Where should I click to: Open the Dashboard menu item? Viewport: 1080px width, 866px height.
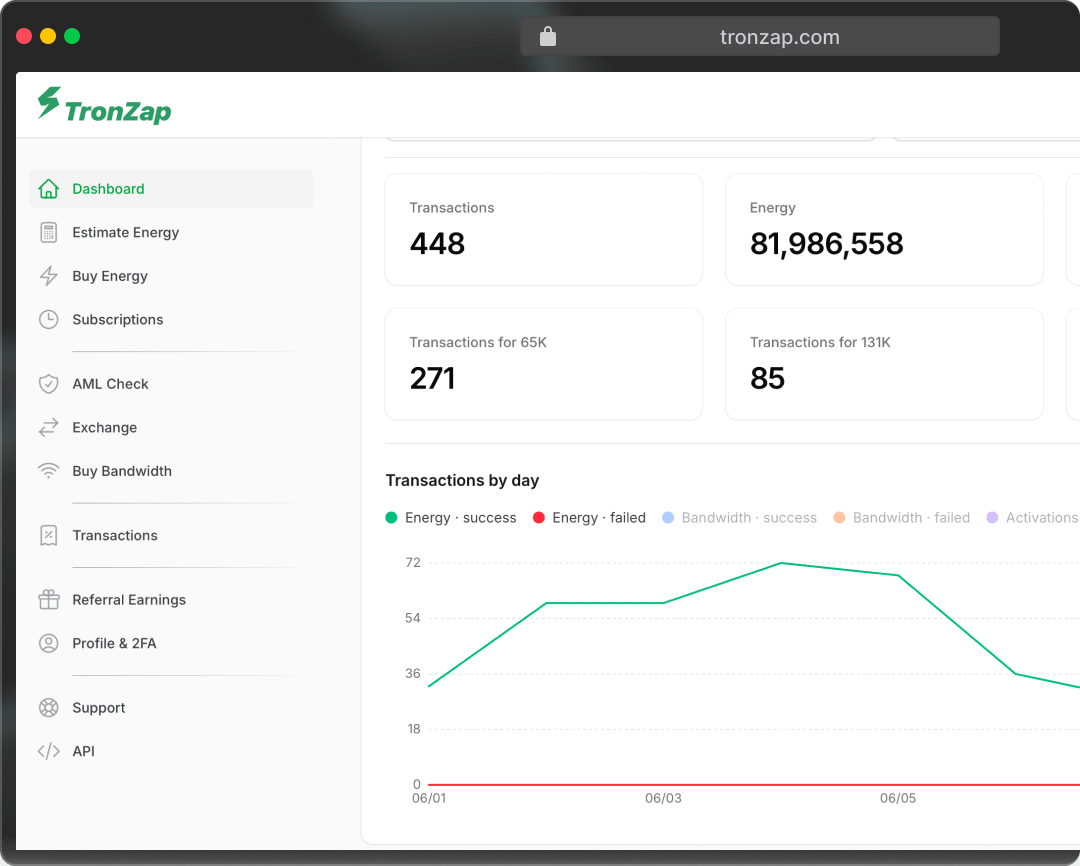tap(172, 189)
